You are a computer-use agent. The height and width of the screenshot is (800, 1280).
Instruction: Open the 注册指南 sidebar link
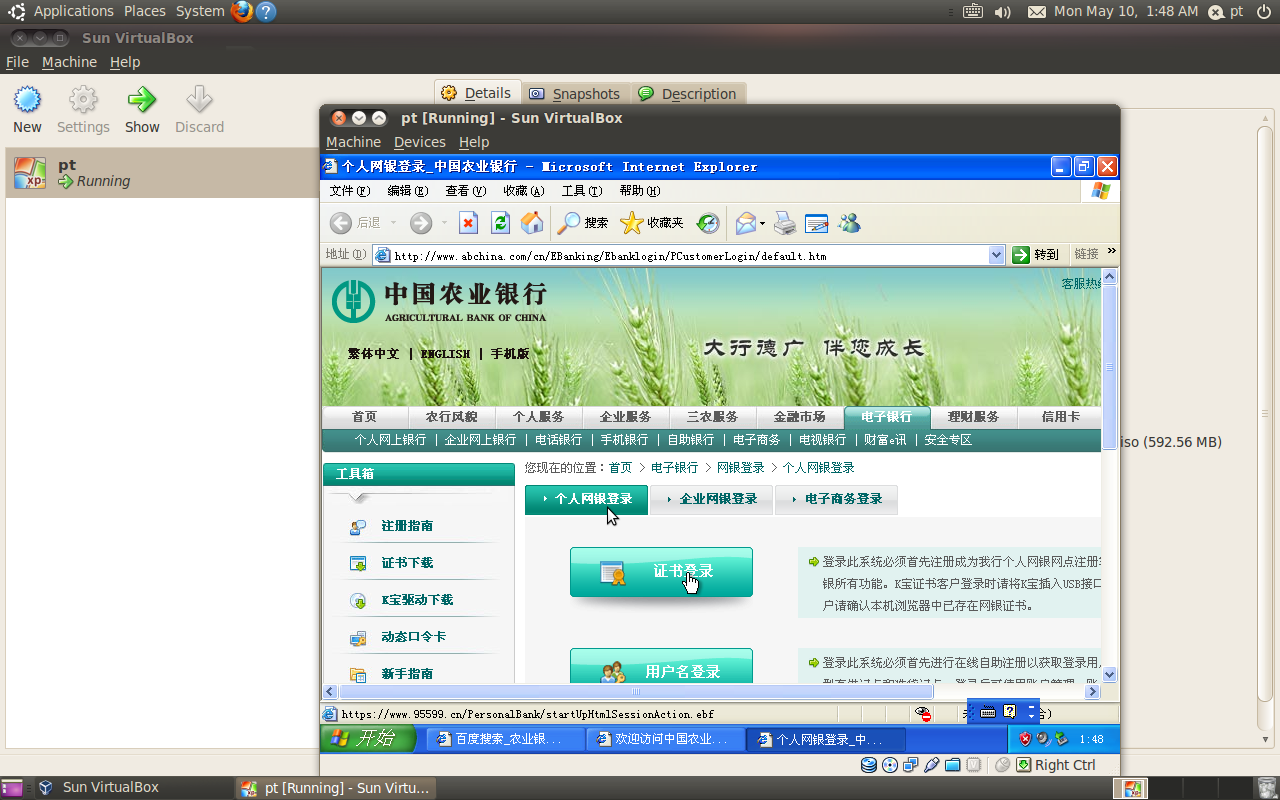[x=407, y=526]
